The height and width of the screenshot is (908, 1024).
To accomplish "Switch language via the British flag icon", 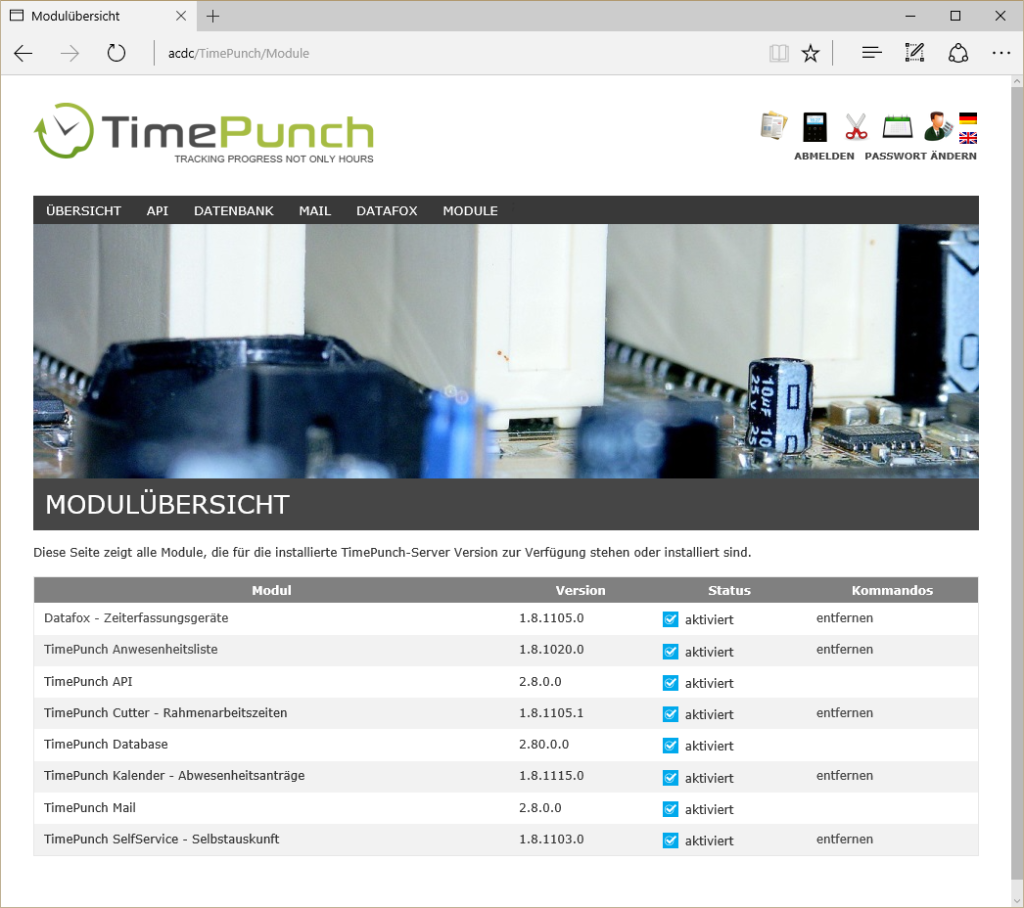I will click(x=967, y=140).
